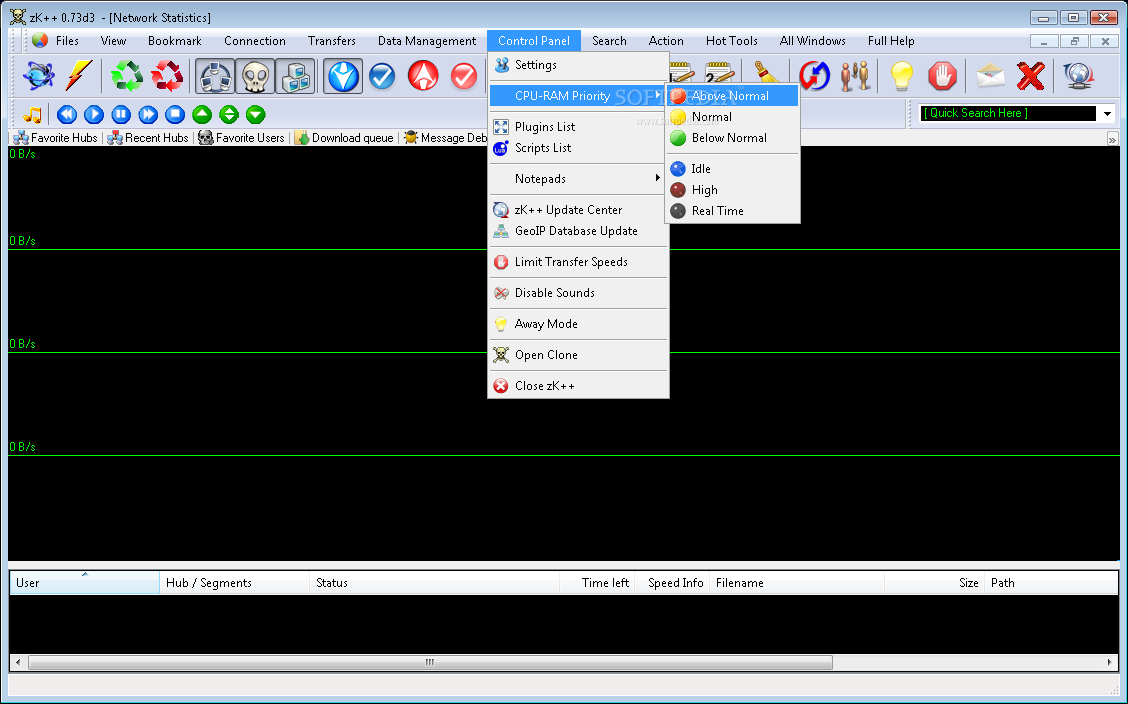This screenshot has height=704, width=1128.
Task: Open Plugins List from the menu
Action: [578, 127]
